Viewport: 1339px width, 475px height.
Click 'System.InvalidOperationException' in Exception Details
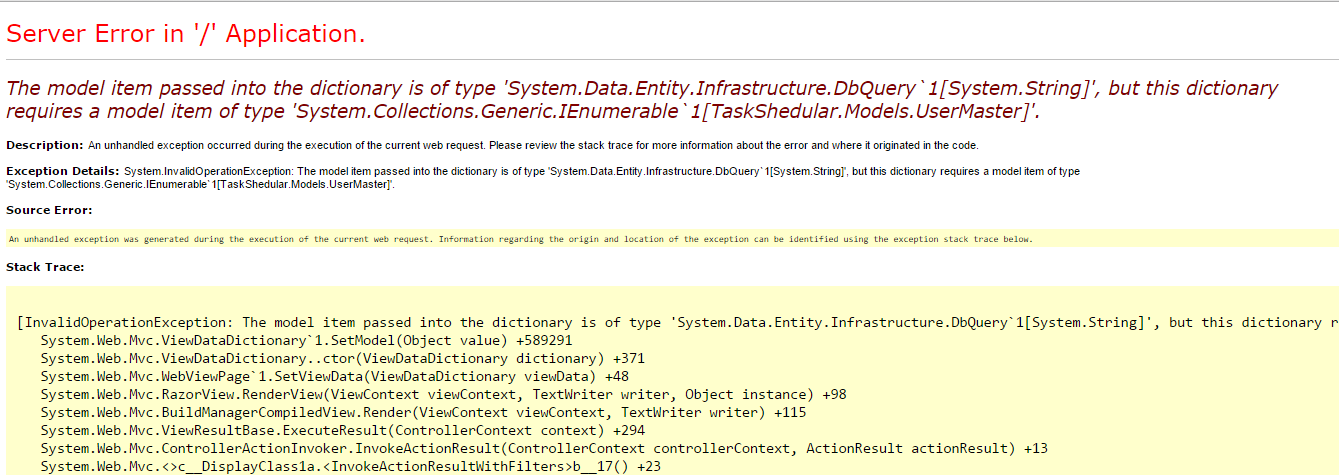(200, 172)
